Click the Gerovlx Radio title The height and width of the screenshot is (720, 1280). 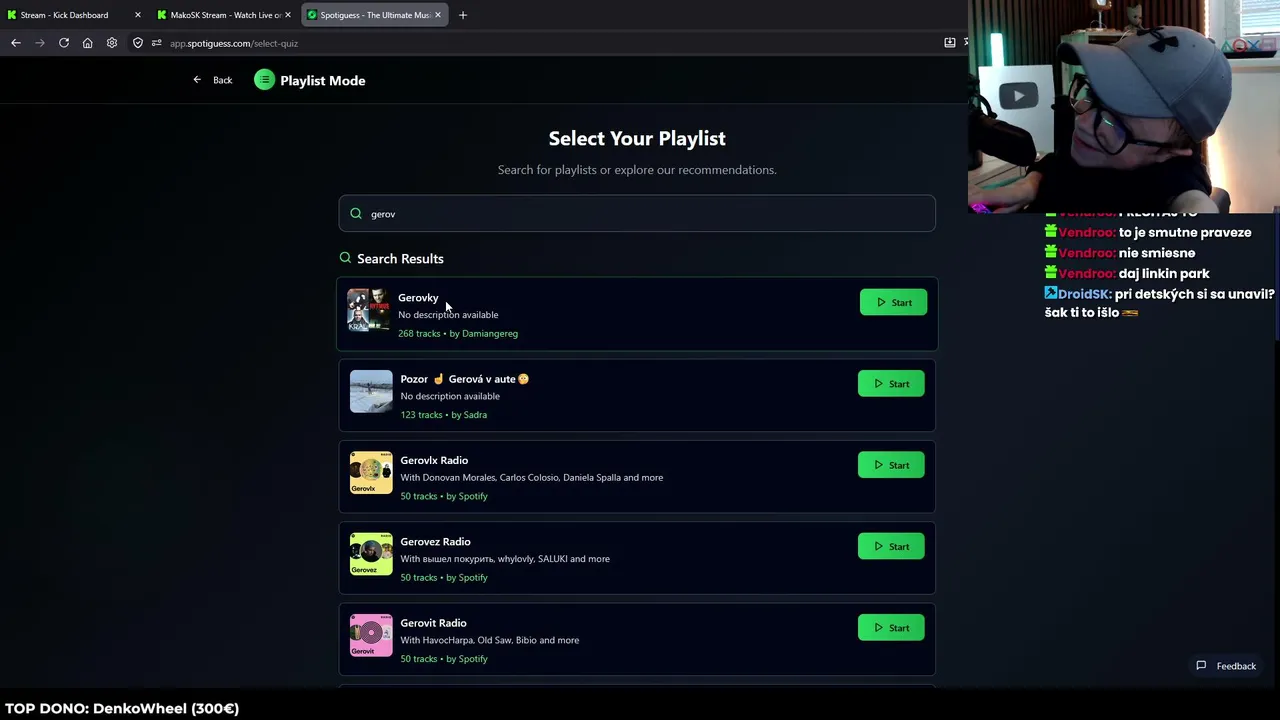434,460
